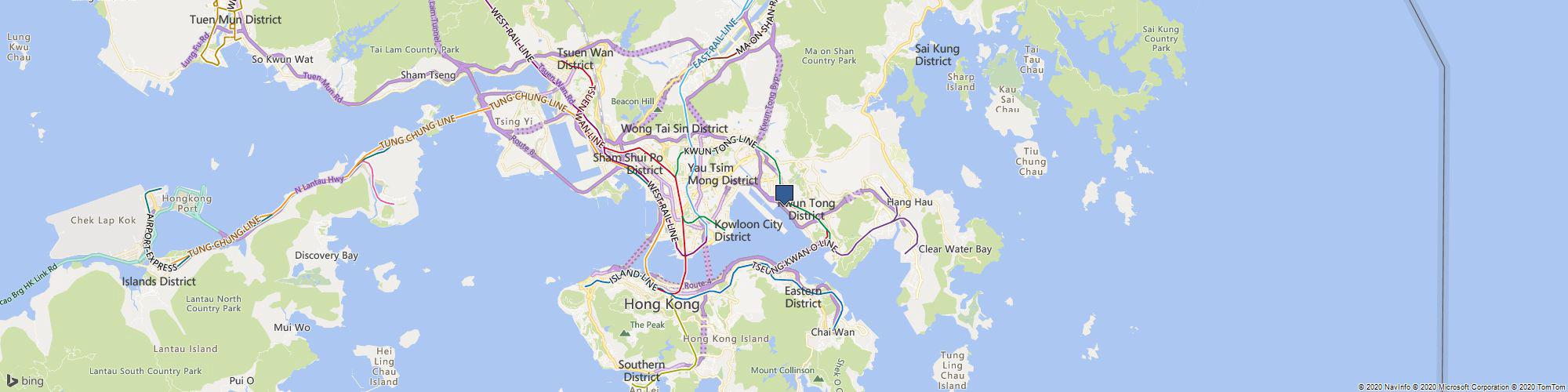
Task: Click the blue square map marker
Action: coord(784,194)
